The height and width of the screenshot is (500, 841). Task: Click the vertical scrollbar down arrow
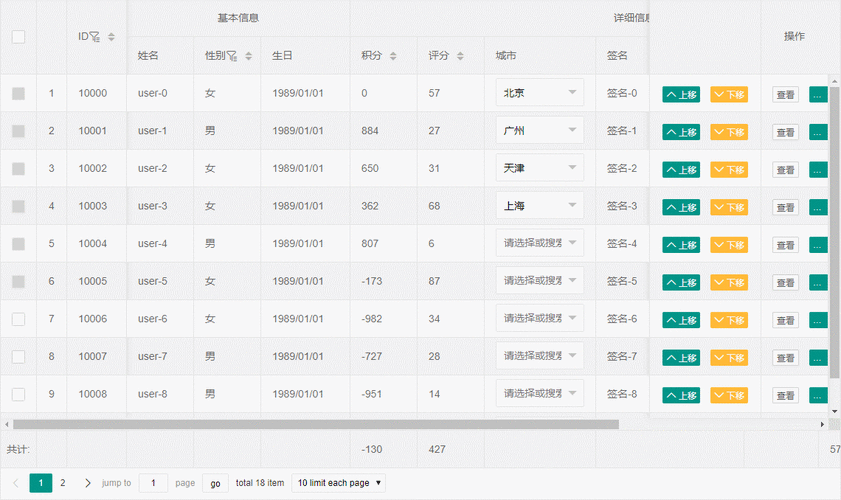pyautogui.click(x=835, y=410)
